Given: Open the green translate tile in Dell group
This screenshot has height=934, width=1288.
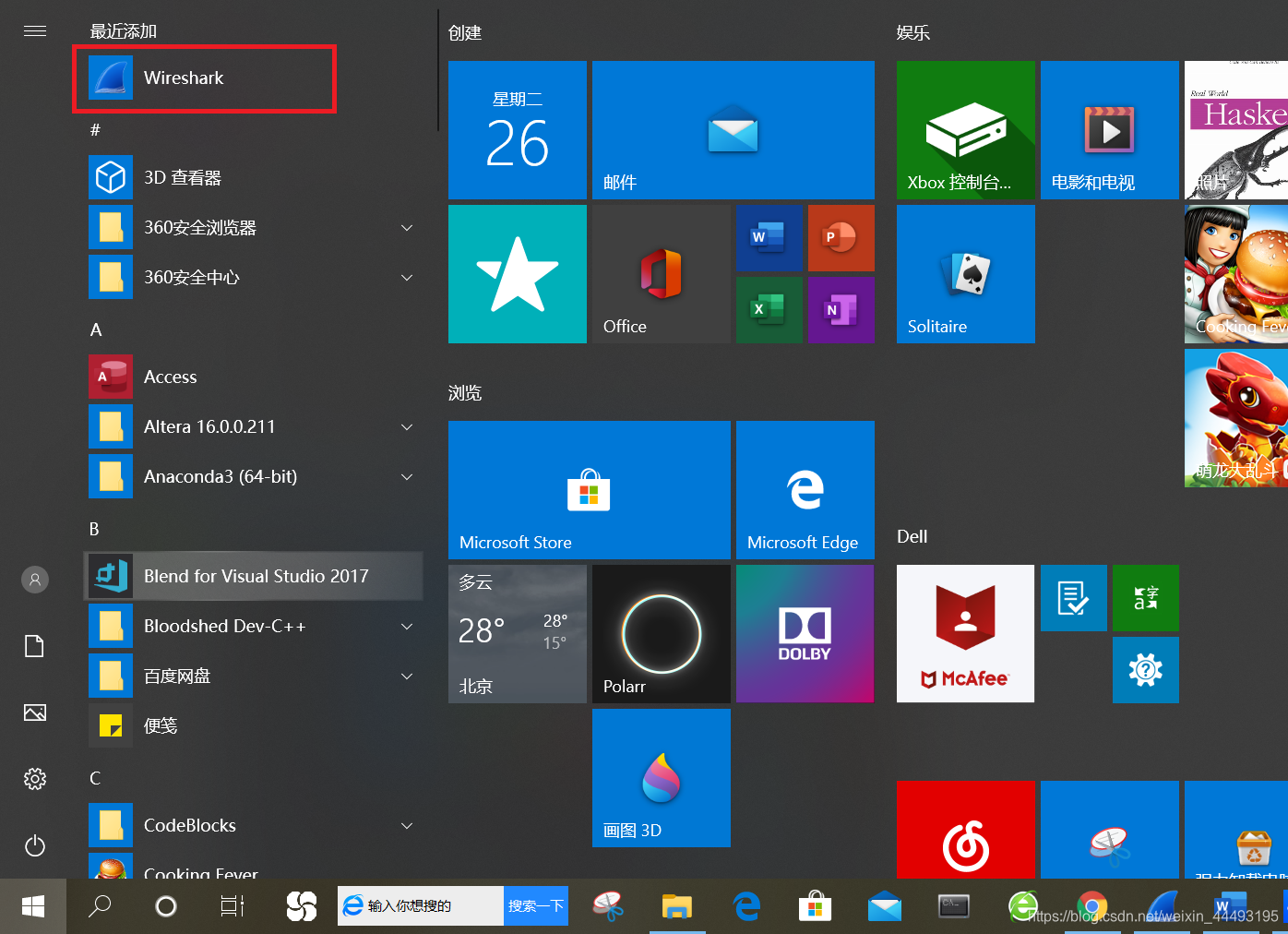Looking at the screenshot, I should pos(1146,598).
